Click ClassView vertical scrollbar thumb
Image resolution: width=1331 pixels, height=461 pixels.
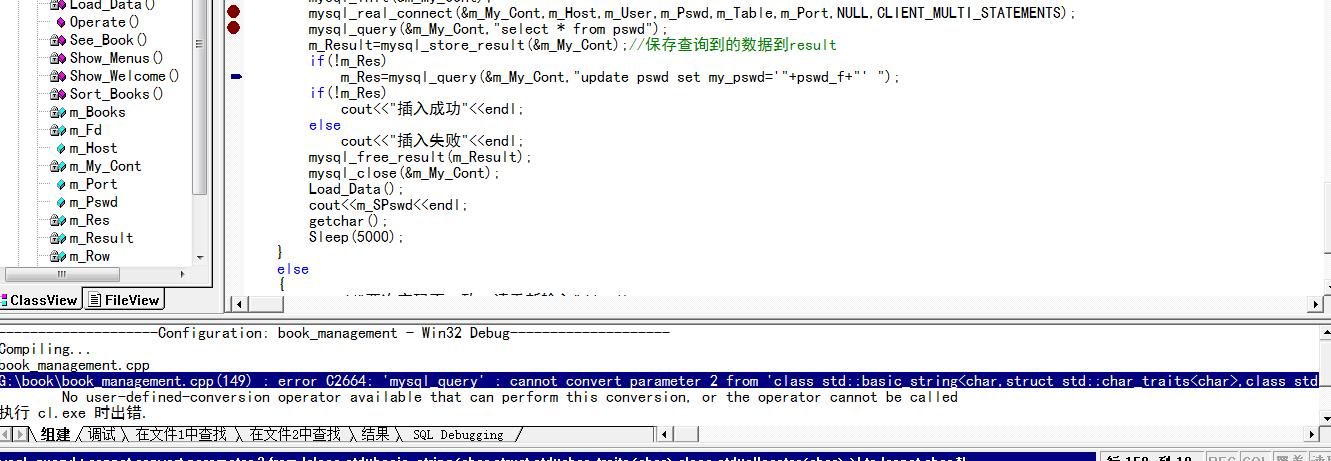coord(201,96)
